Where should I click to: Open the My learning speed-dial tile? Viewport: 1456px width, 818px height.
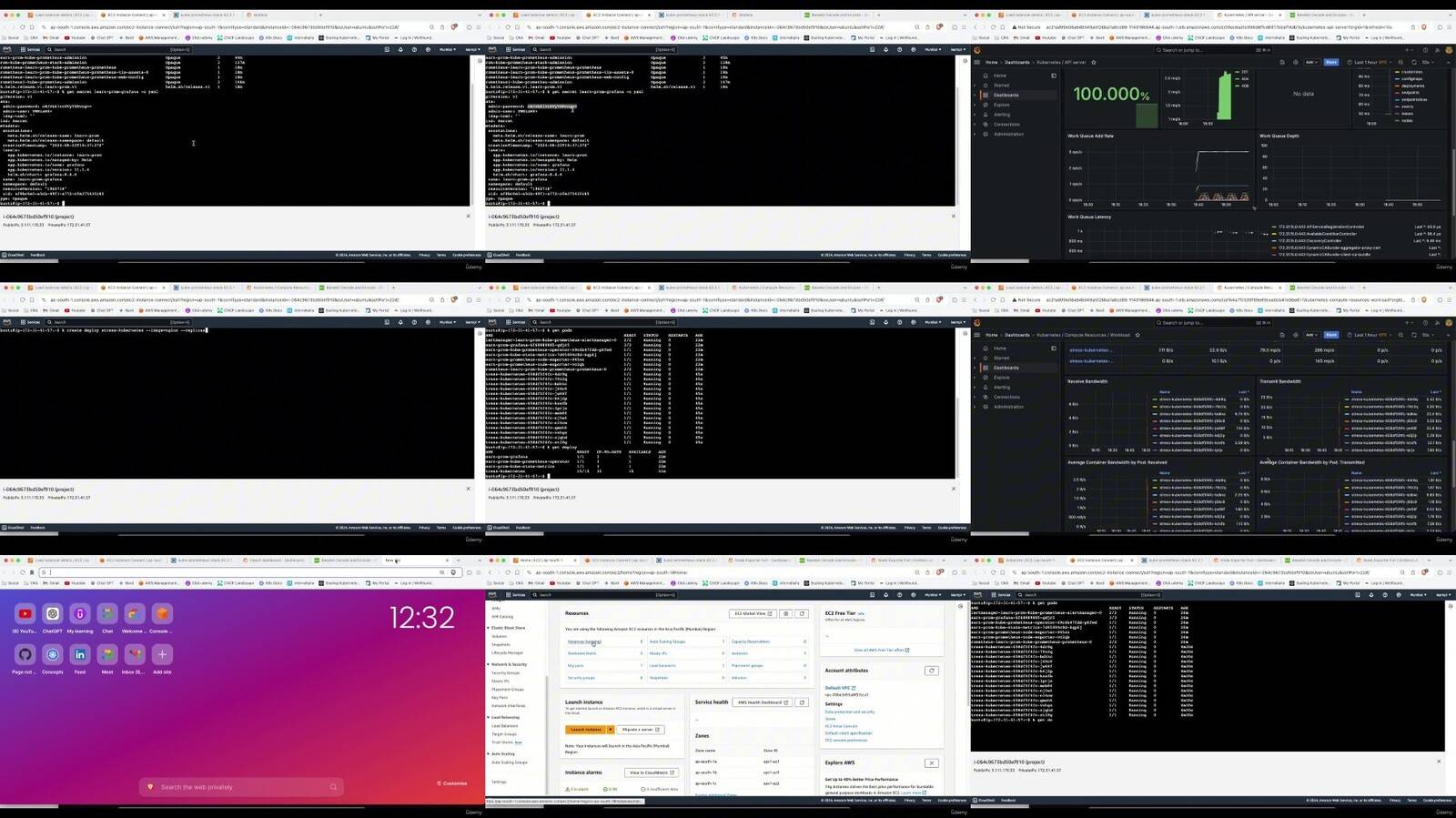coord(80,614)
